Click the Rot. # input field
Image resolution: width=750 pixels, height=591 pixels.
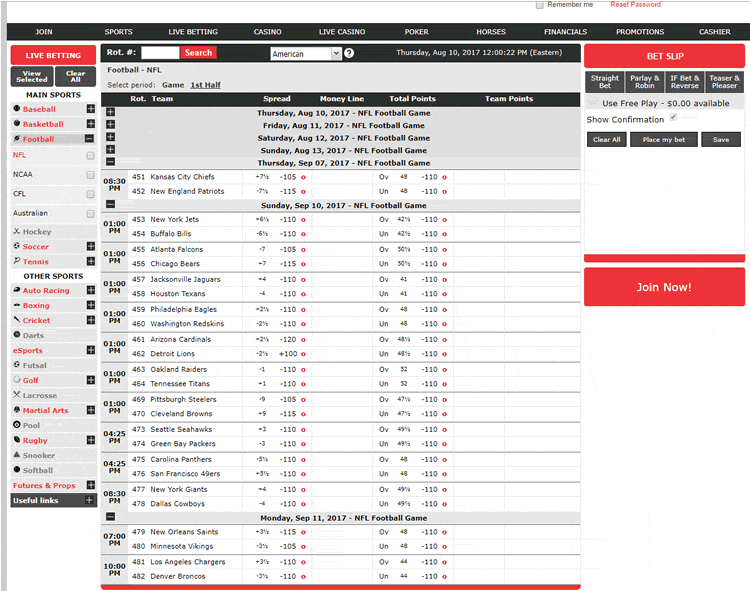[160, 53]
